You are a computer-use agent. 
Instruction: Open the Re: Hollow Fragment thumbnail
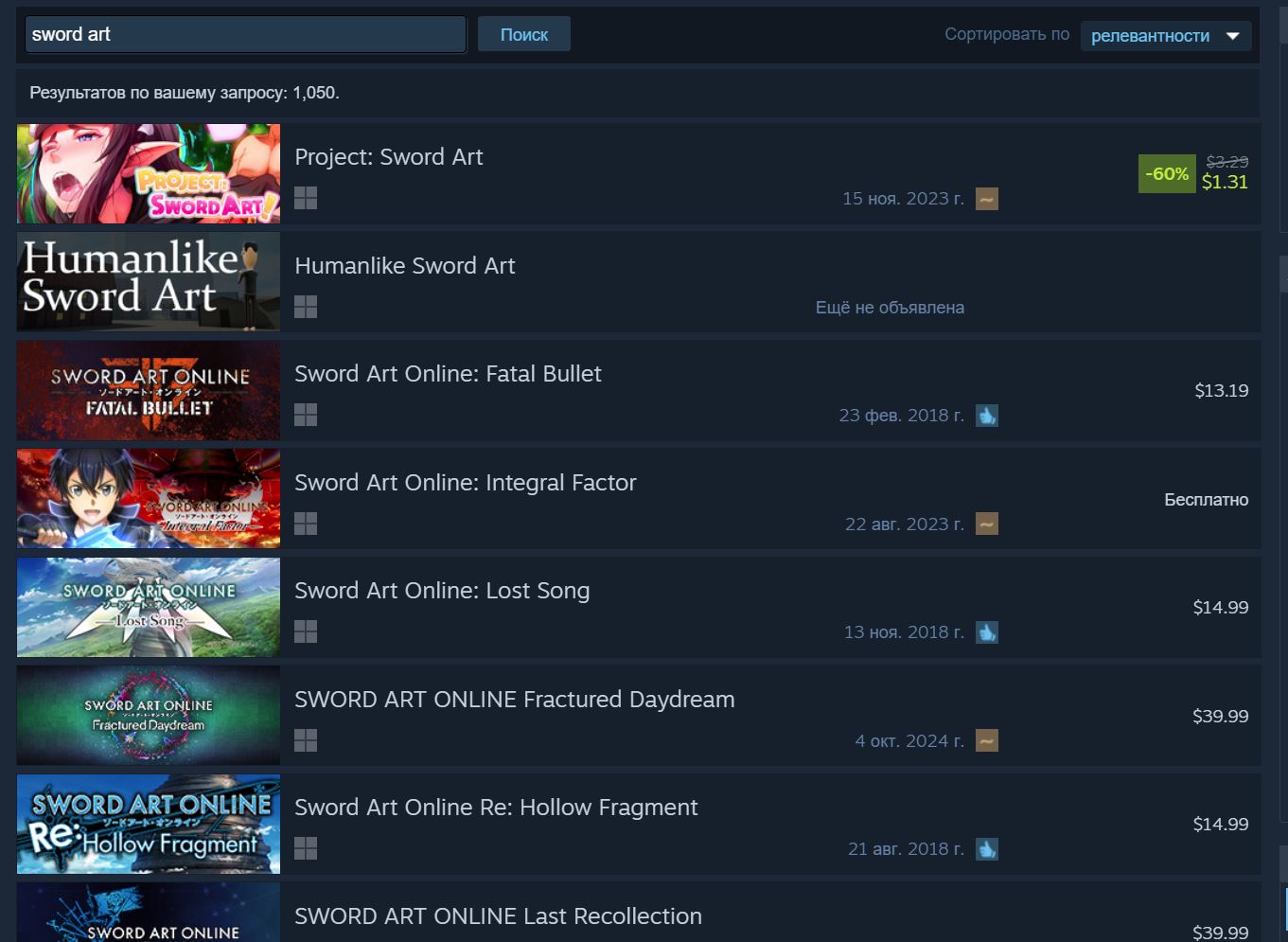tap(149, 825)
